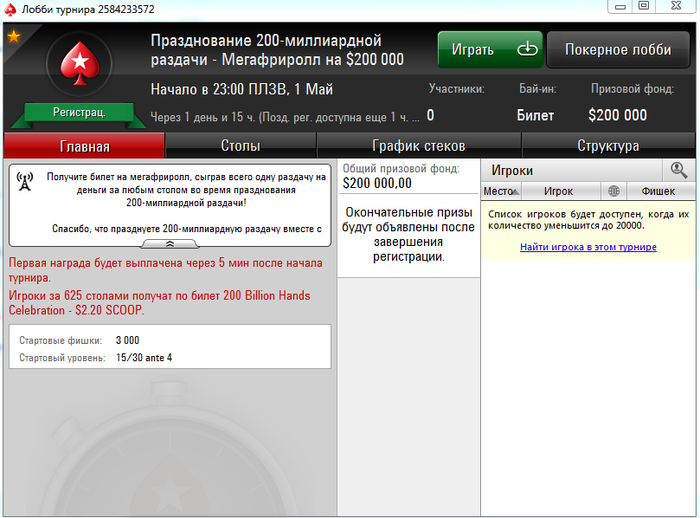700x518 pixels.
Task: Switch to the Столы tab
Action: click(x=241, y=146)
